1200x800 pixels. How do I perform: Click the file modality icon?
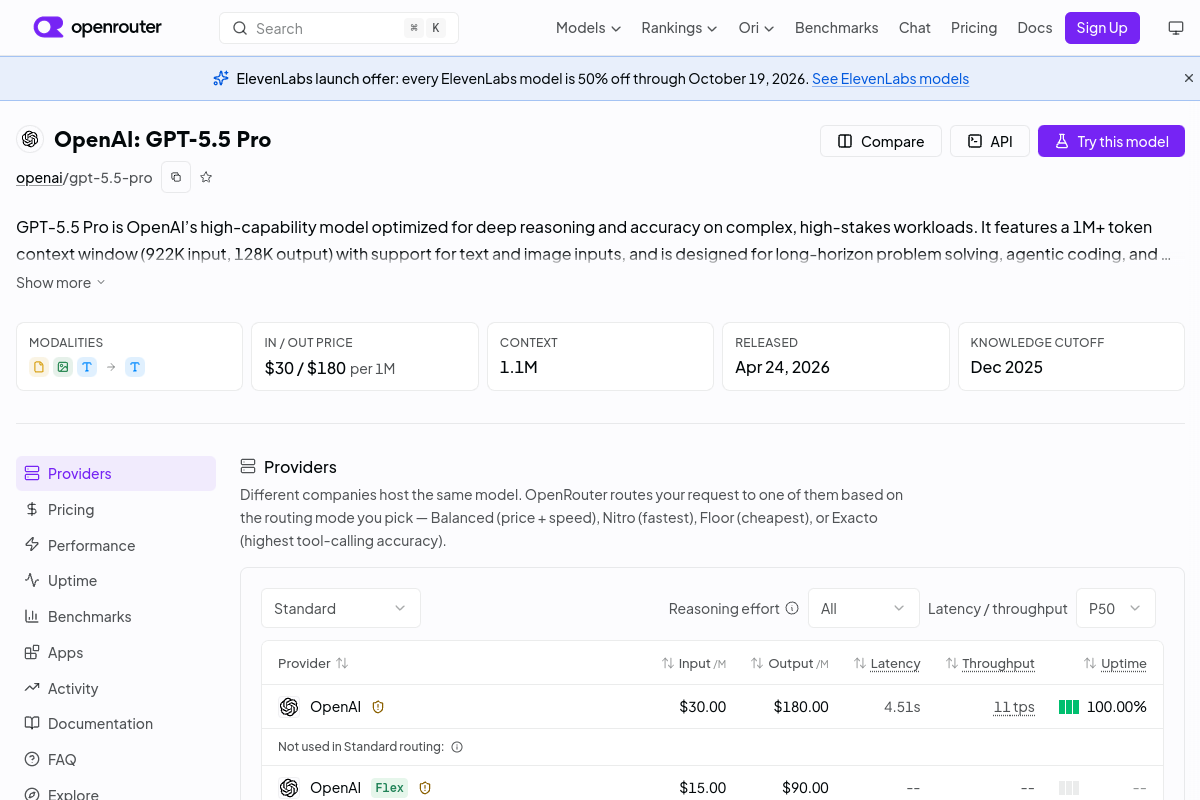(x=39, y=367)
